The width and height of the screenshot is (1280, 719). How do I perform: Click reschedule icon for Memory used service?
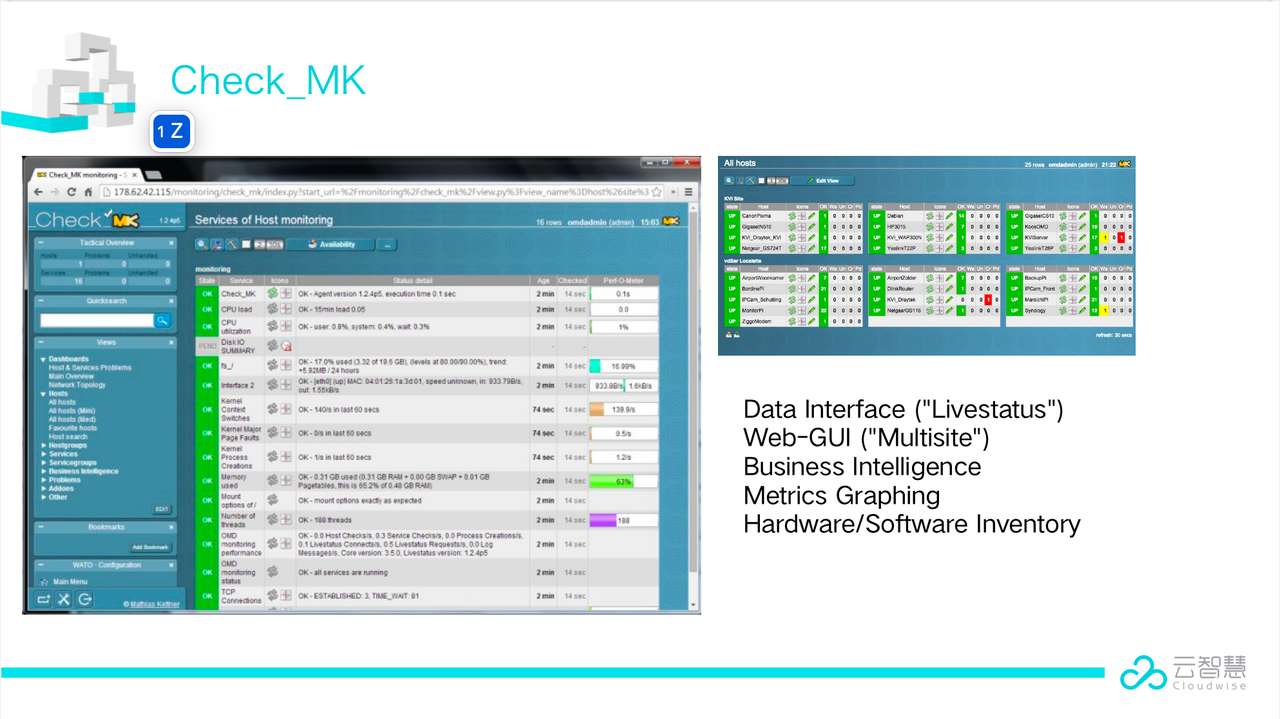(272, 480)
